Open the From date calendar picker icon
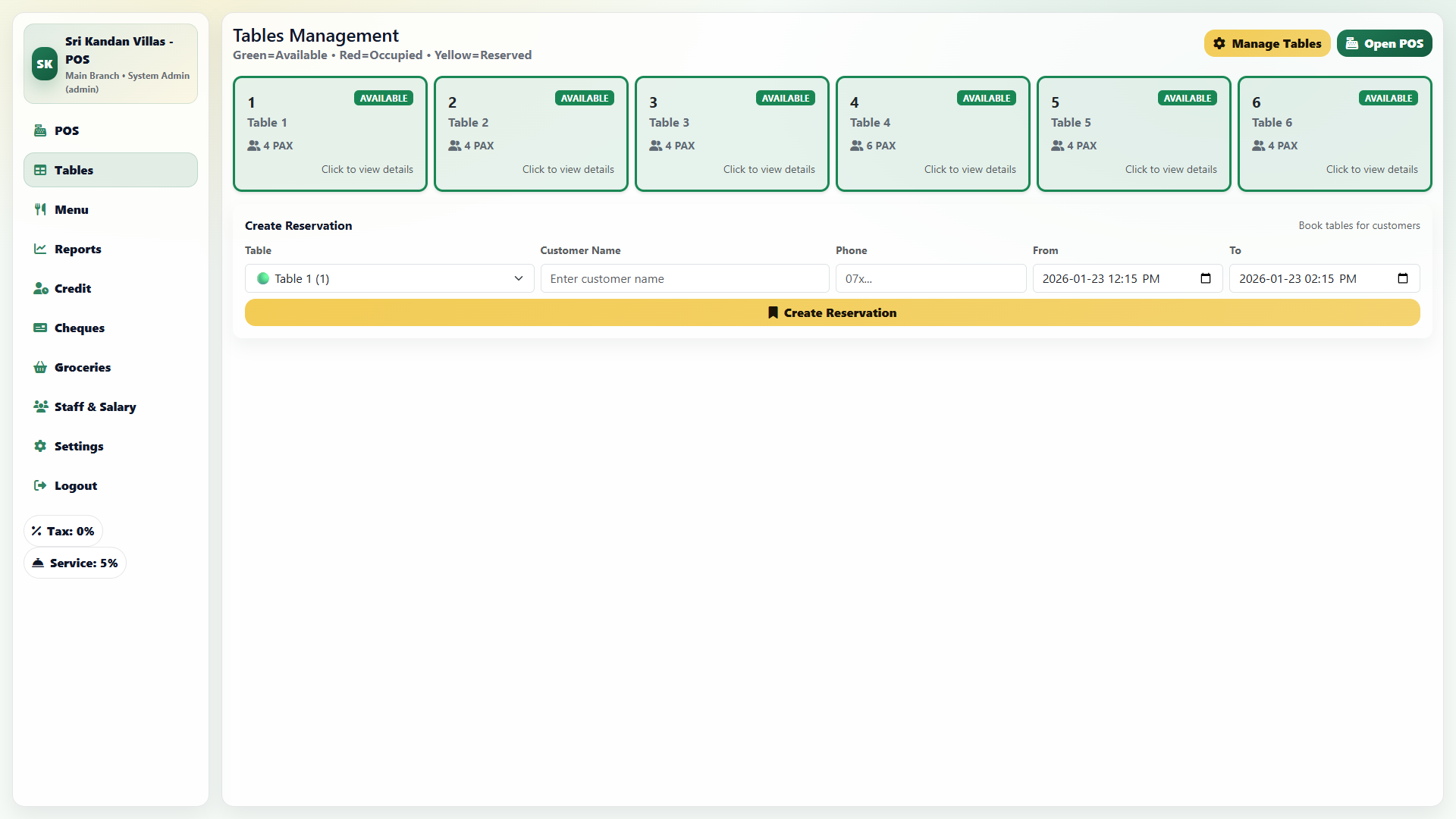Image resolution: width=1456 pixels, height=819 pixels. [1205, 278]
